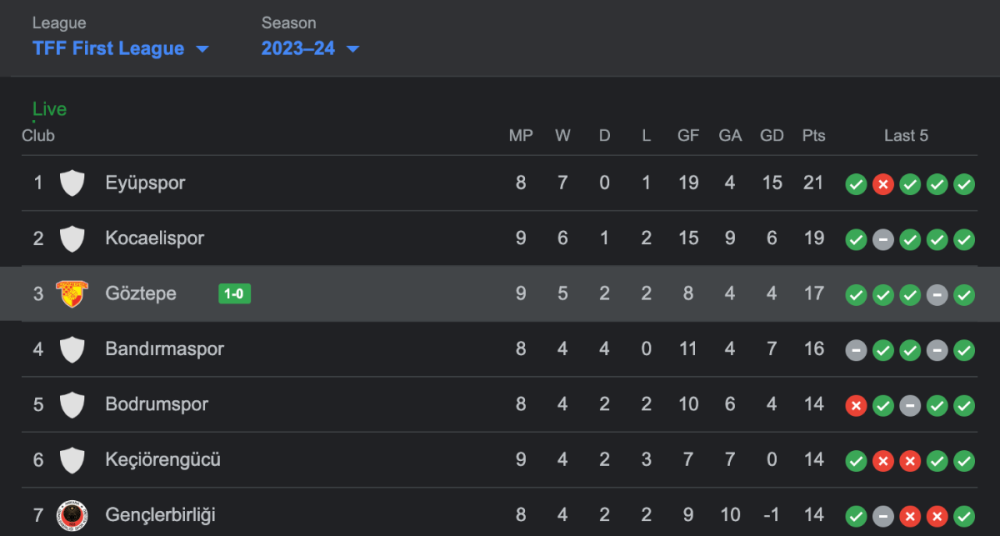Click Bandırmaspor's shield placeholder icon

point(71,350)
